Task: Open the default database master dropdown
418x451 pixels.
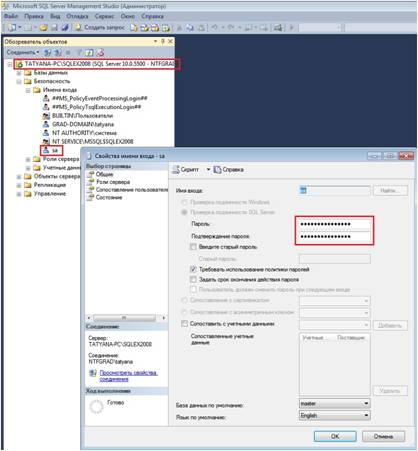Action: click(x=334, y=404)
